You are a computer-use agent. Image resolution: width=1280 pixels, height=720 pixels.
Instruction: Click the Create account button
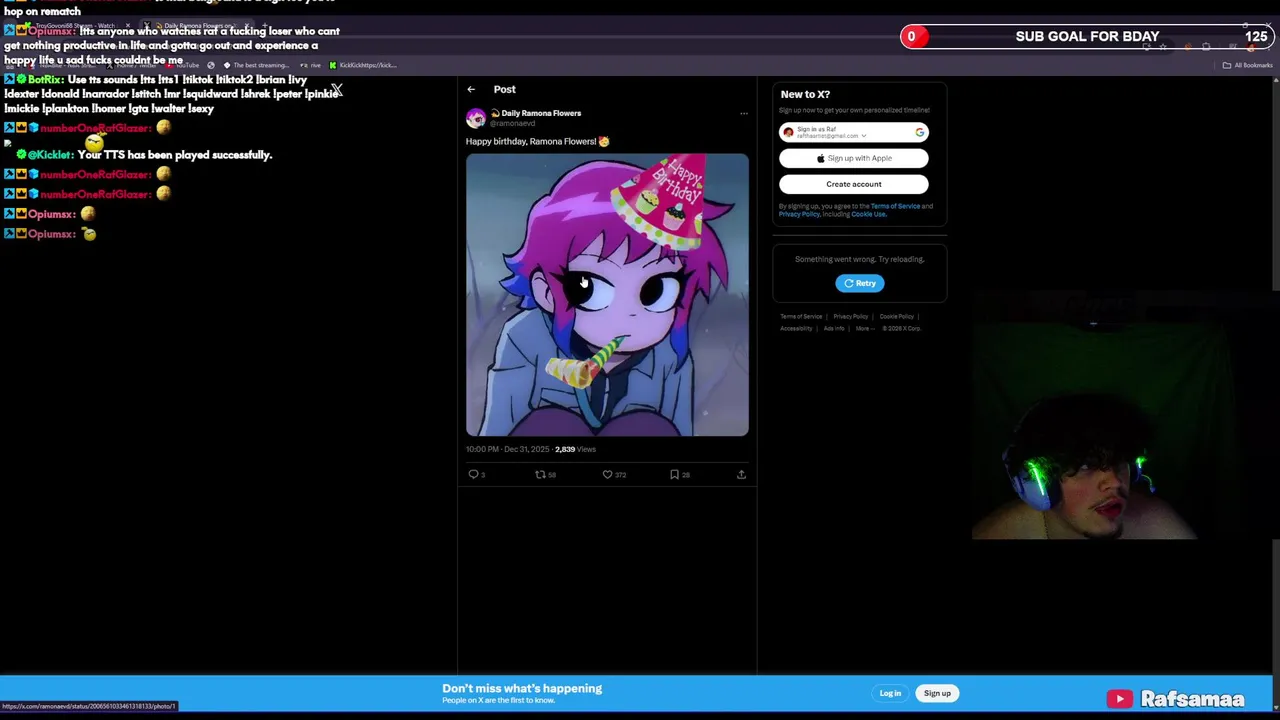(x=854, y=184)
